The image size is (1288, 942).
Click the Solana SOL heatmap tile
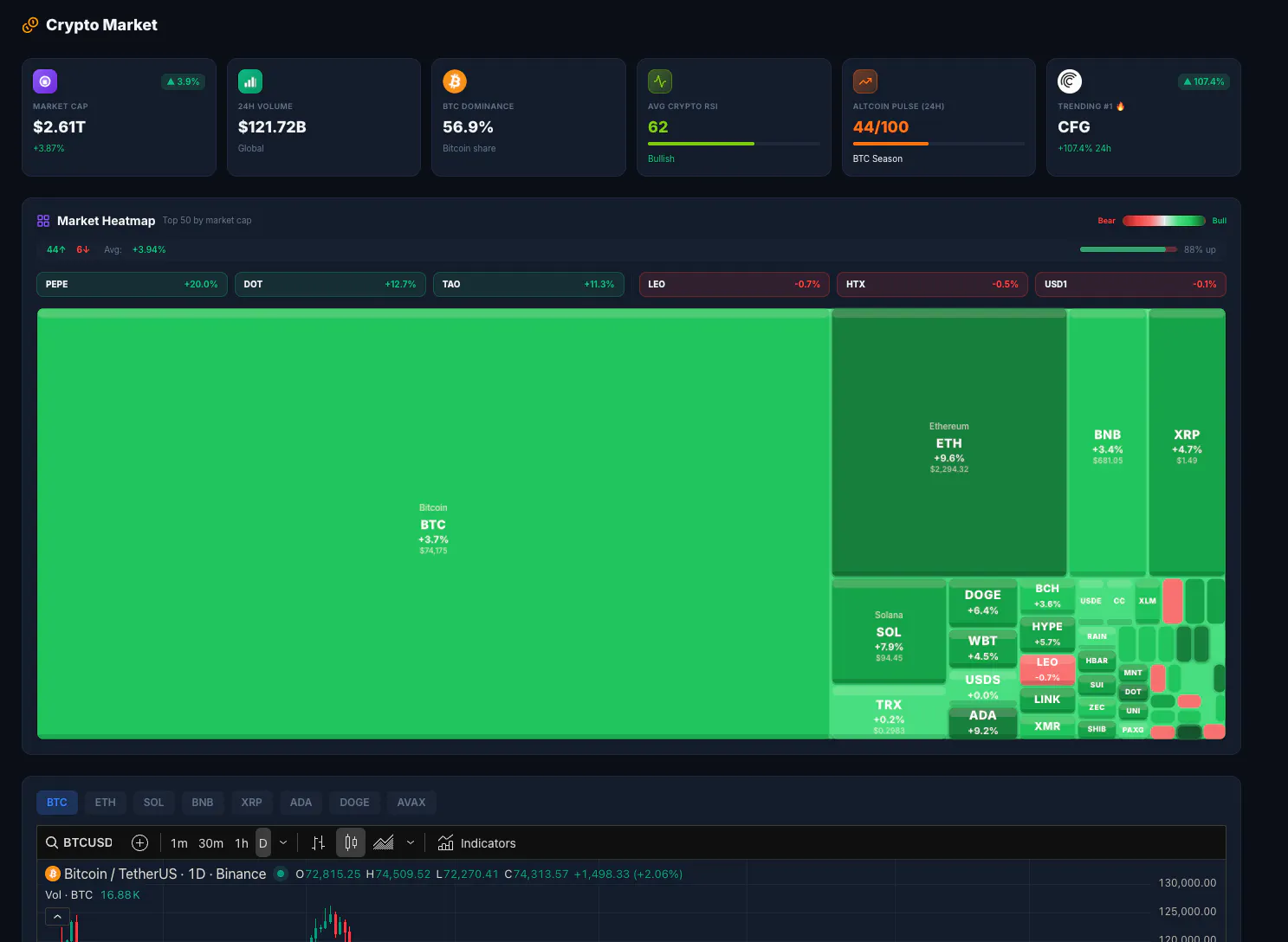[889, 631]
